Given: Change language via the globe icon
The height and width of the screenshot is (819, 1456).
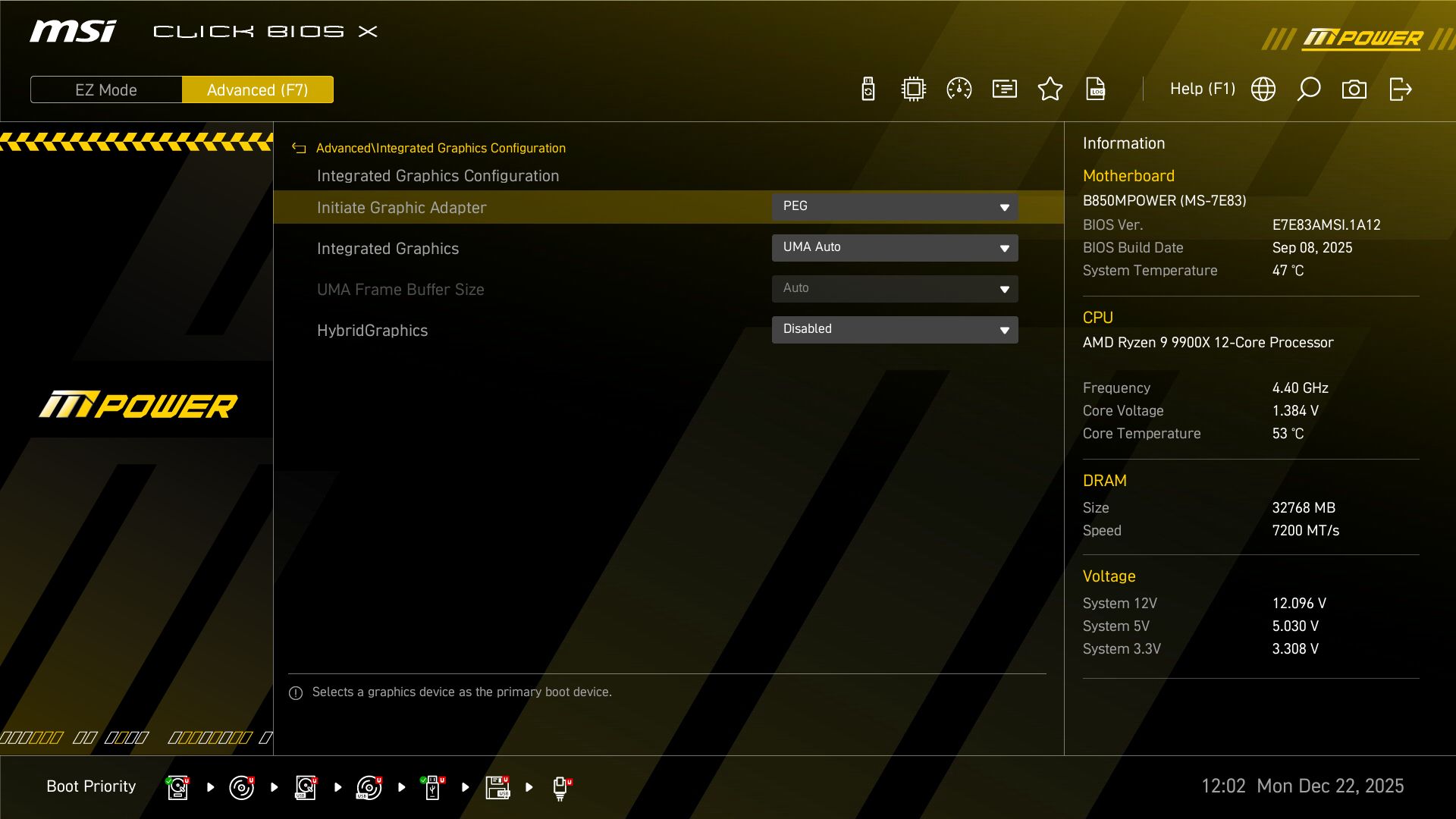Looking at the screenshot, I should coord(1263,89).
